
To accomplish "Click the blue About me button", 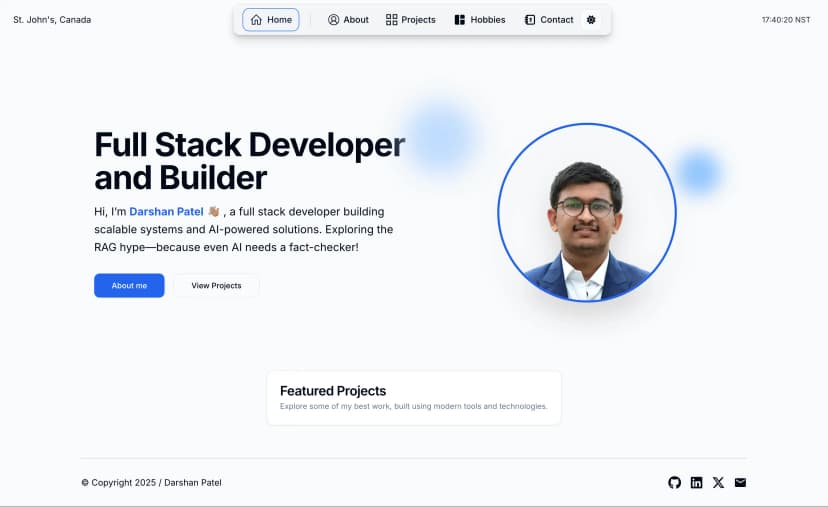I will [x=129, y=285].
